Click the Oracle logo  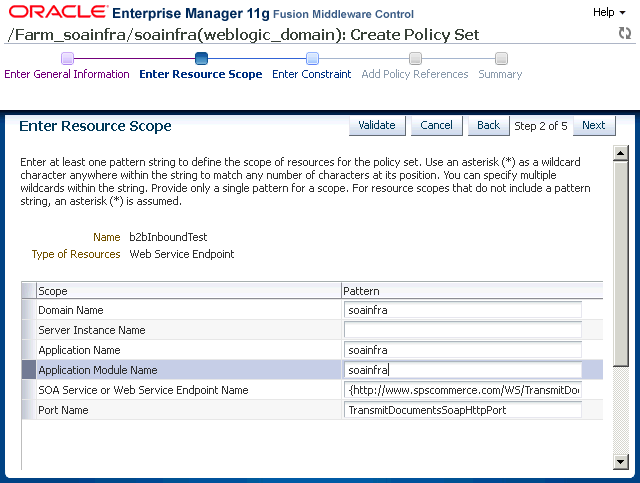click(58, 12)
